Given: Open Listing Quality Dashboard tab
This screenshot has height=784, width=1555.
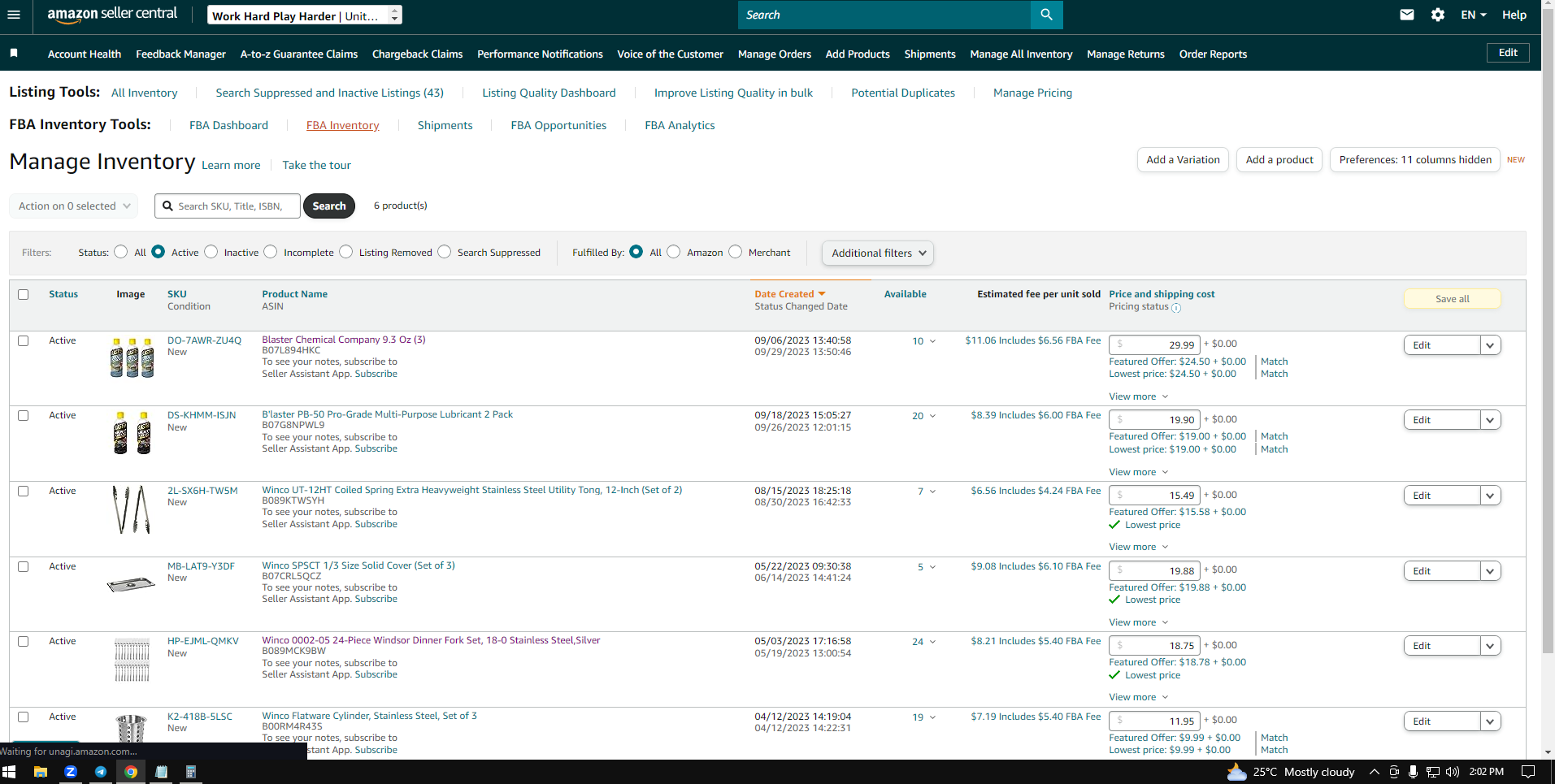Looking at the screenshot, I should pyautogui.click(x=549, y=93).
